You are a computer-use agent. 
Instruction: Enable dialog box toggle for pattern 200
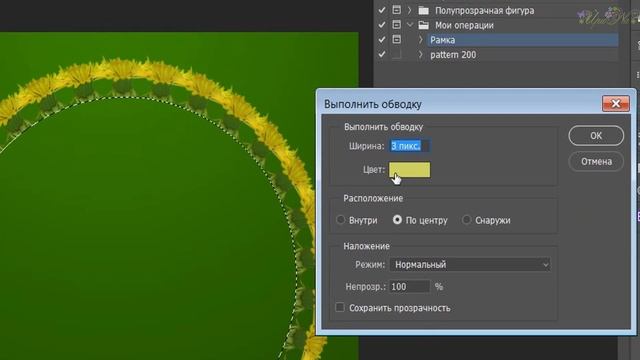point(396,54)
